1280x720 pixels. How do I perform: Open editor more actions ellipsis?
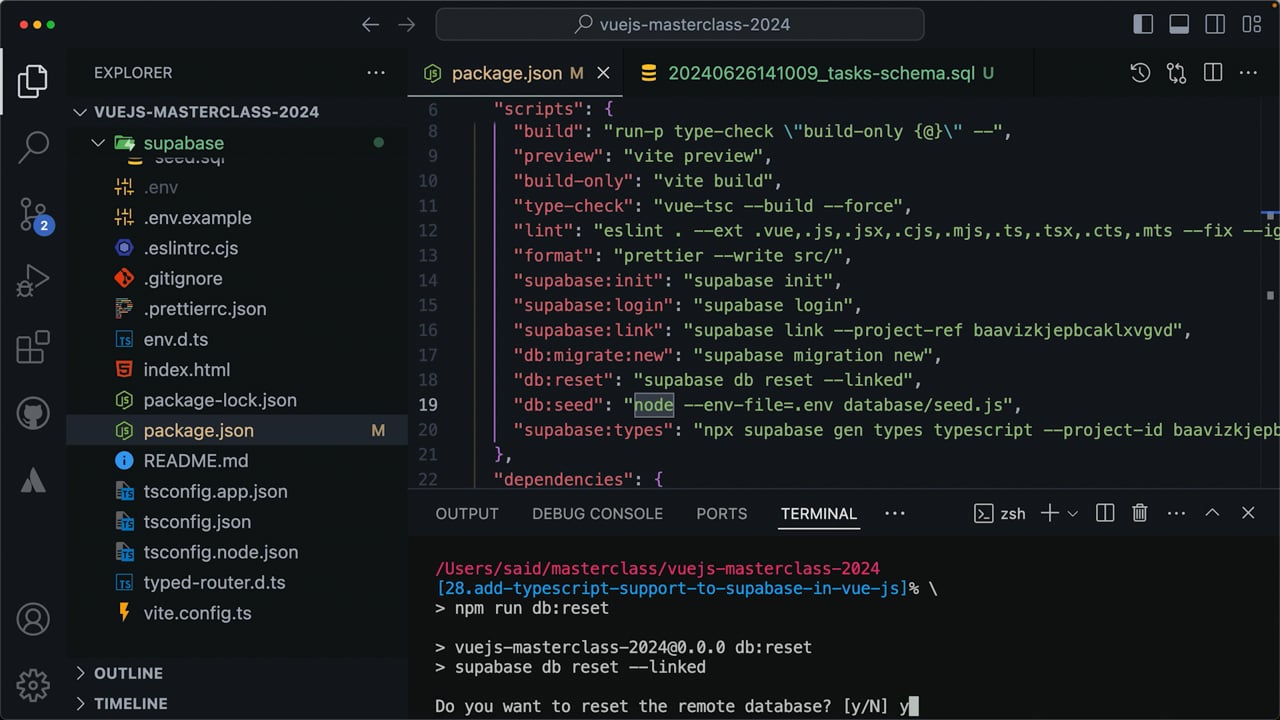[1248, 73]
